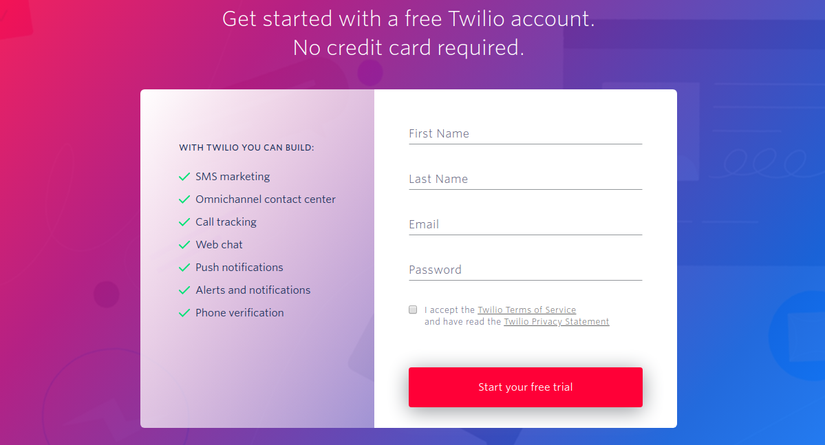The image size is (825, 445).
Task: Click the checkmark next to Omnichannel contact center
Action: (184, 200)
